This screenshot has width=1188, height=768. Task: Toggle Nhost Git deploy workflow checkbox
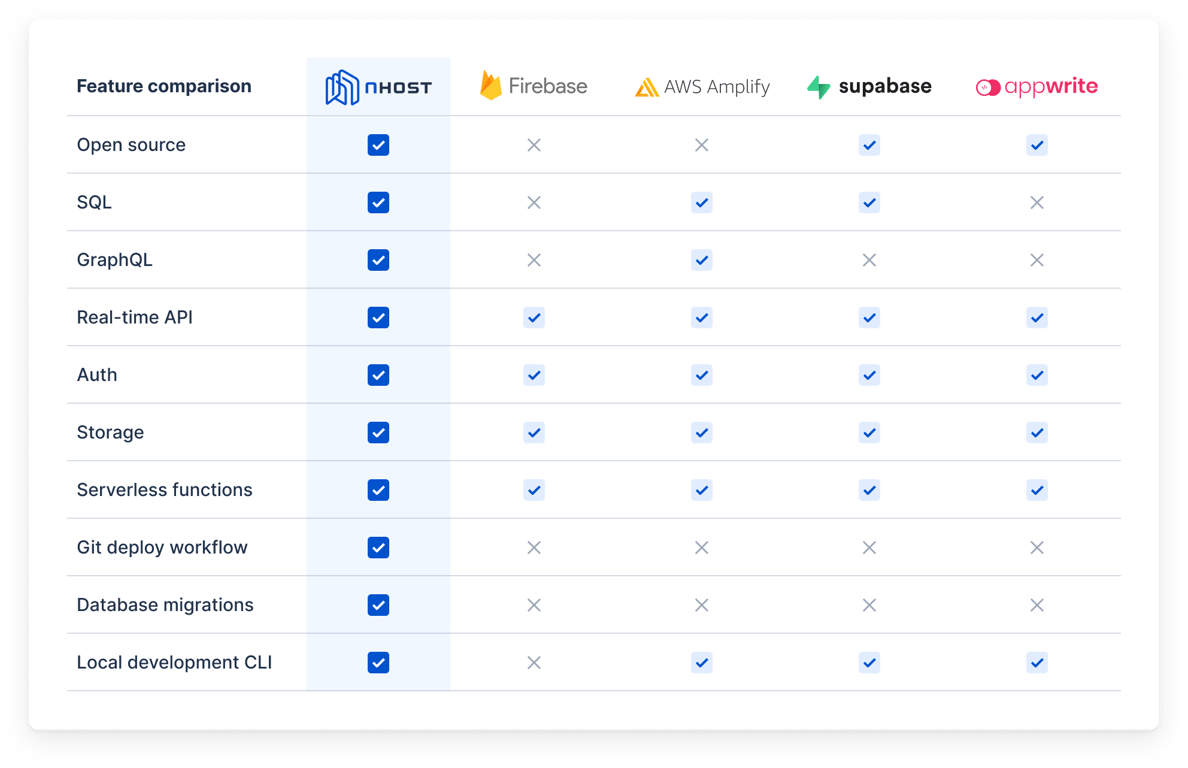coord(378,547)
